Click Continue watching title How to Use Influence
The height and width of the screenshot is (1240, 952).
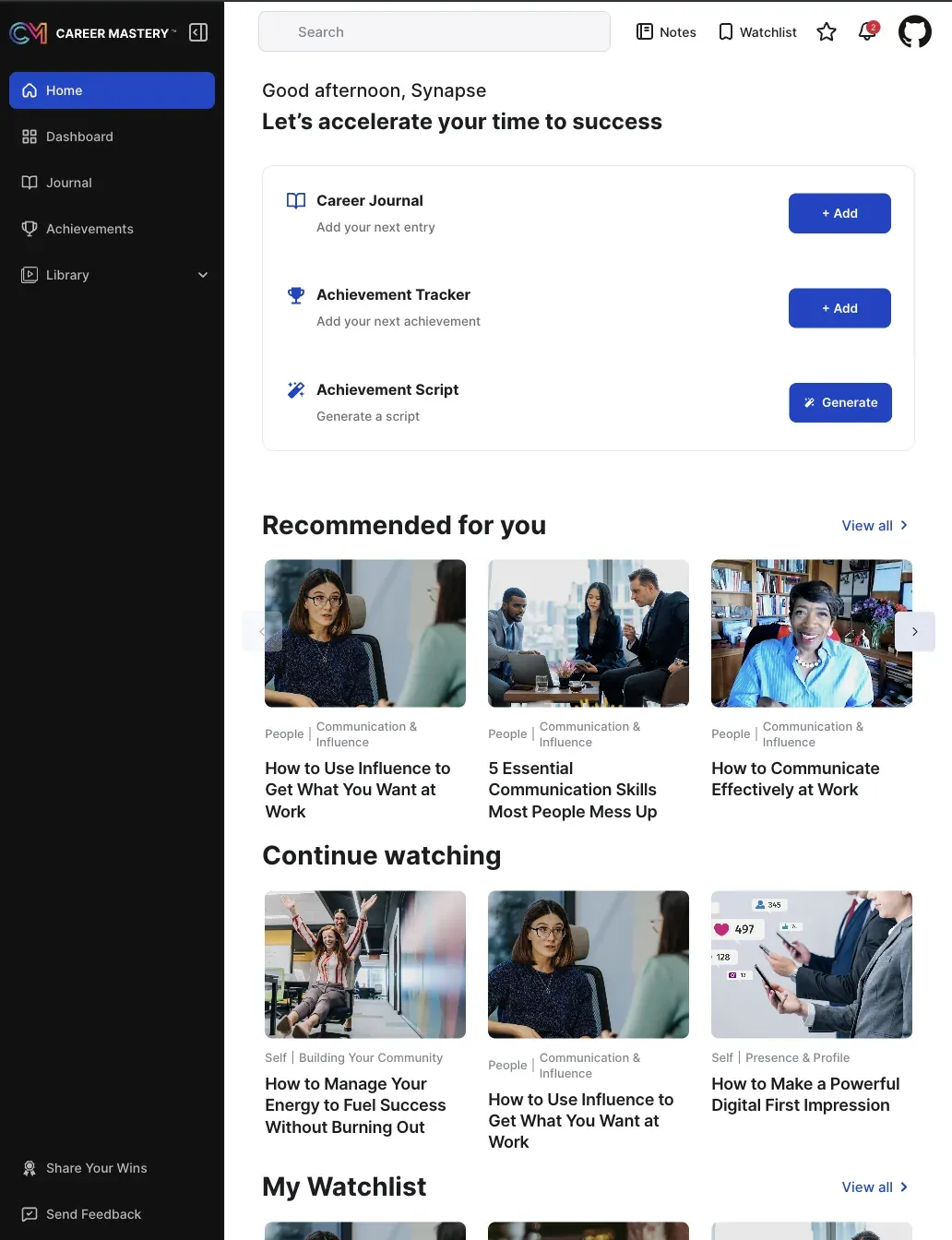(x=581, y=1121)
